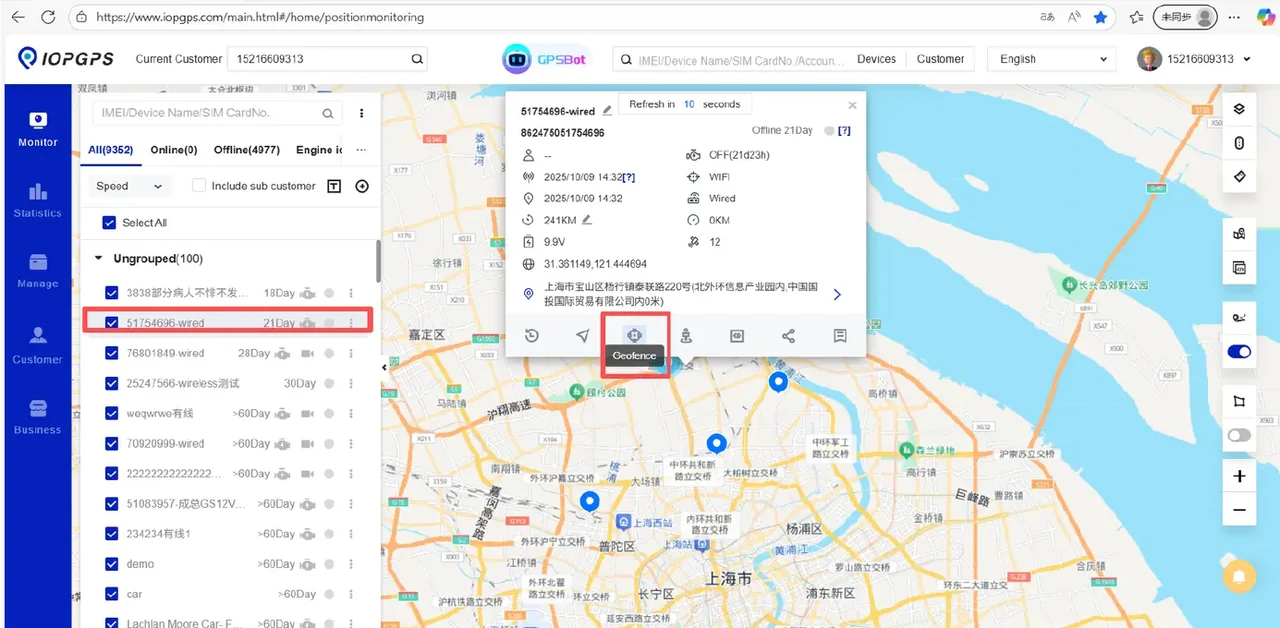Open the notification bell
This screenshot has width=1280, height=628.
(x=1239, y=576)
